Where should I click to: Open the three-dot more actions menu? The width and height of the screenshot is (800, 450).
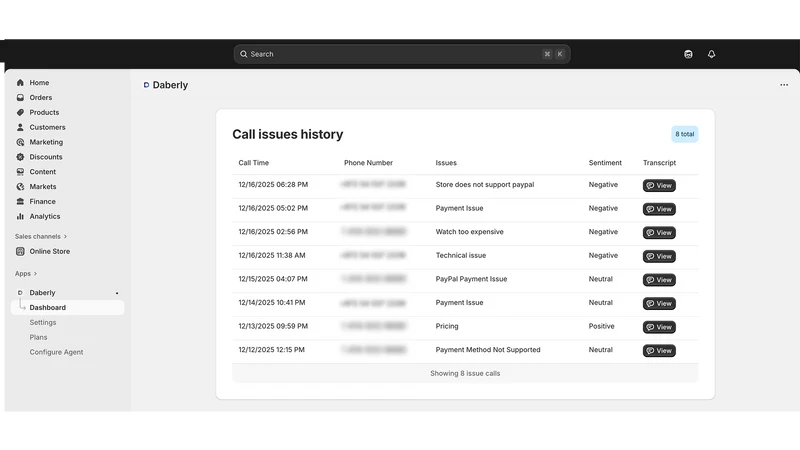[784, 85]
